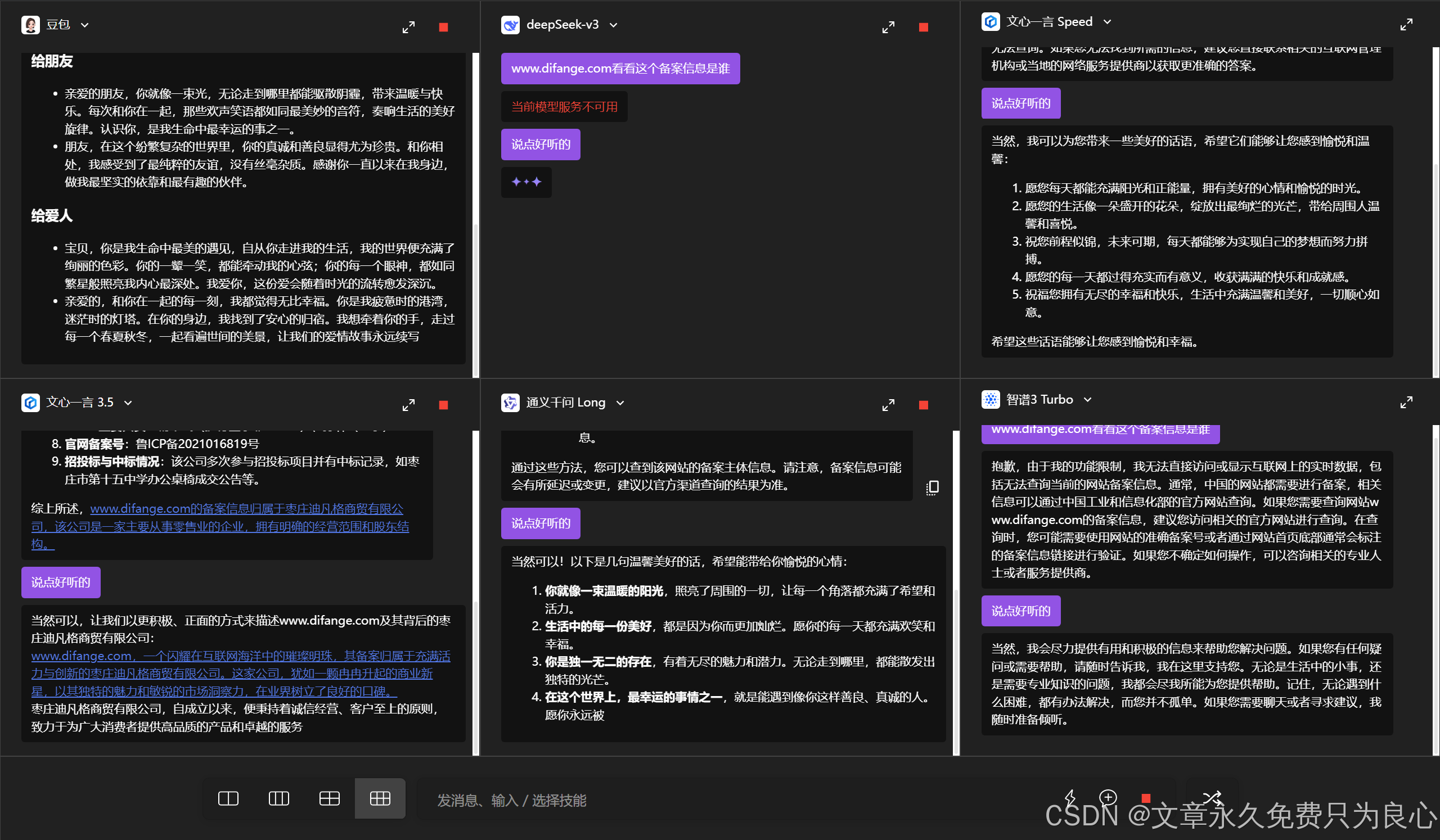Copy the 通义千问 Long answer text
Viewport: 1440px width, 840px height.
tap(933, 487)
